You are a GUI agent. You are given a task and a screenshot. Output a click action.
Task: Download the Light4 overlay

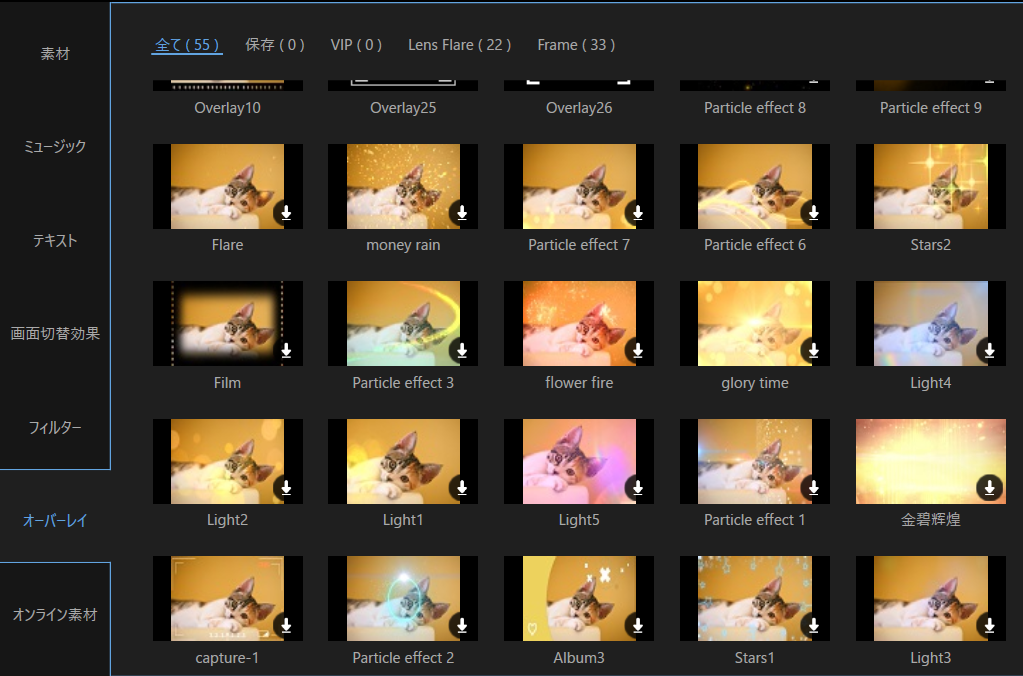[990, 350]
